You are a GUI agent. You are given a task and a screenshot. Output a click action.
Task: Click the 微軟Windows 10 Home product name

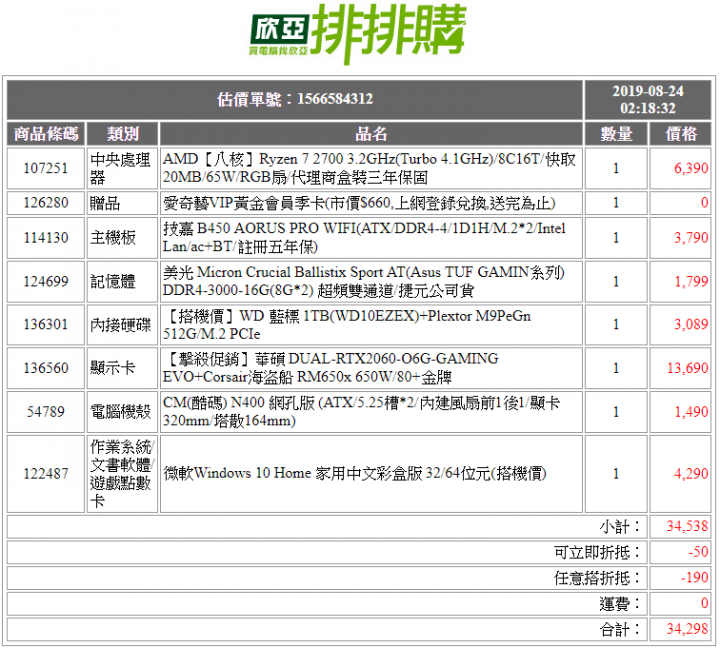354,473
